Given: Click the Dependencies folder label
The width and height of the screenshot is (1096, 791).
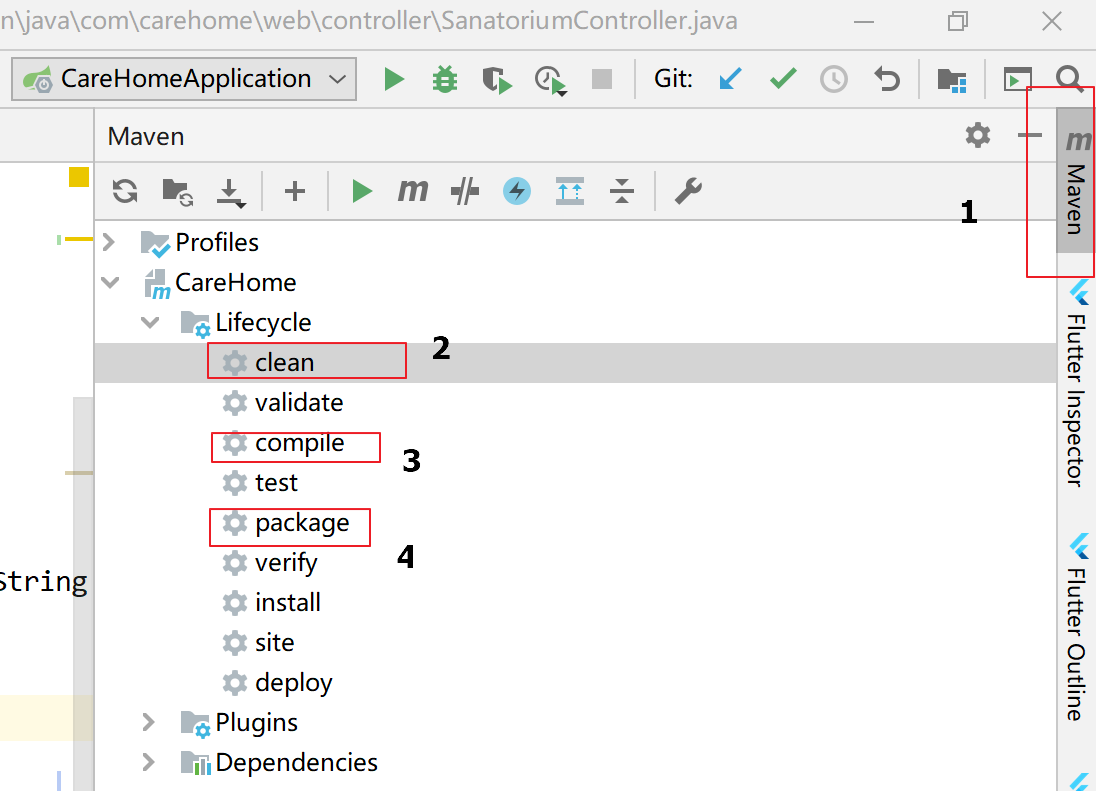Looking at the screenshot, I should pos(296,762).
